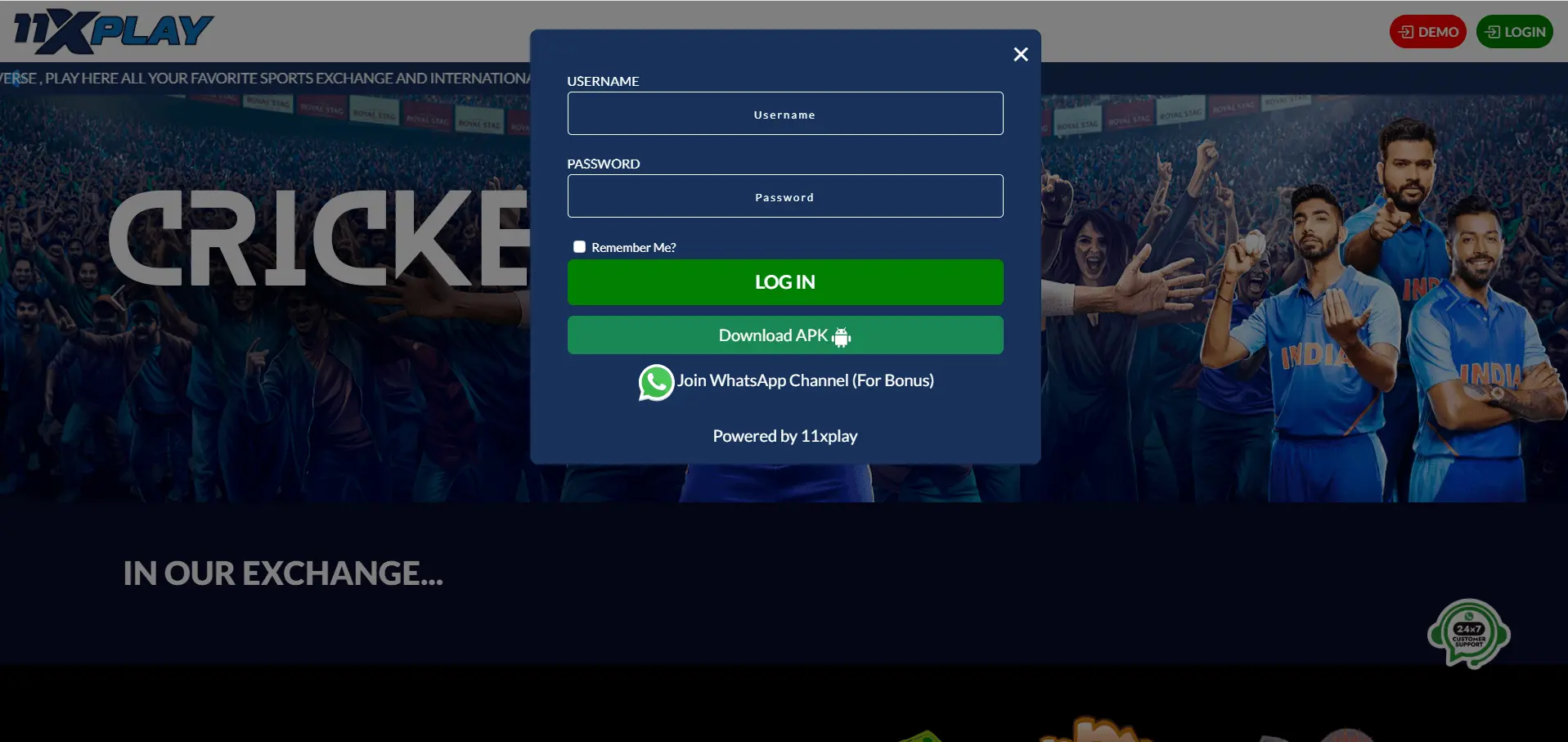Click the Username input field
Viewport: 1568px width, 742px height.
click(x=784, y=114)
